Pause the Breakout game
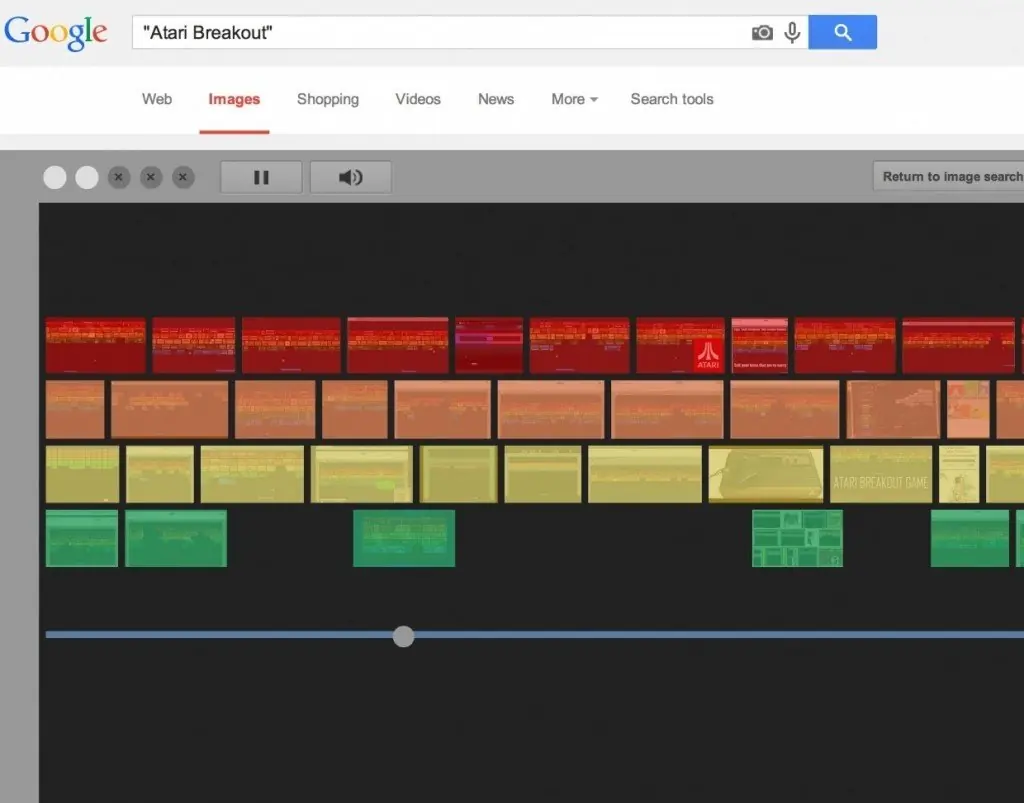This screenshot has height=803, width=1024. click(x=260, y=177)
